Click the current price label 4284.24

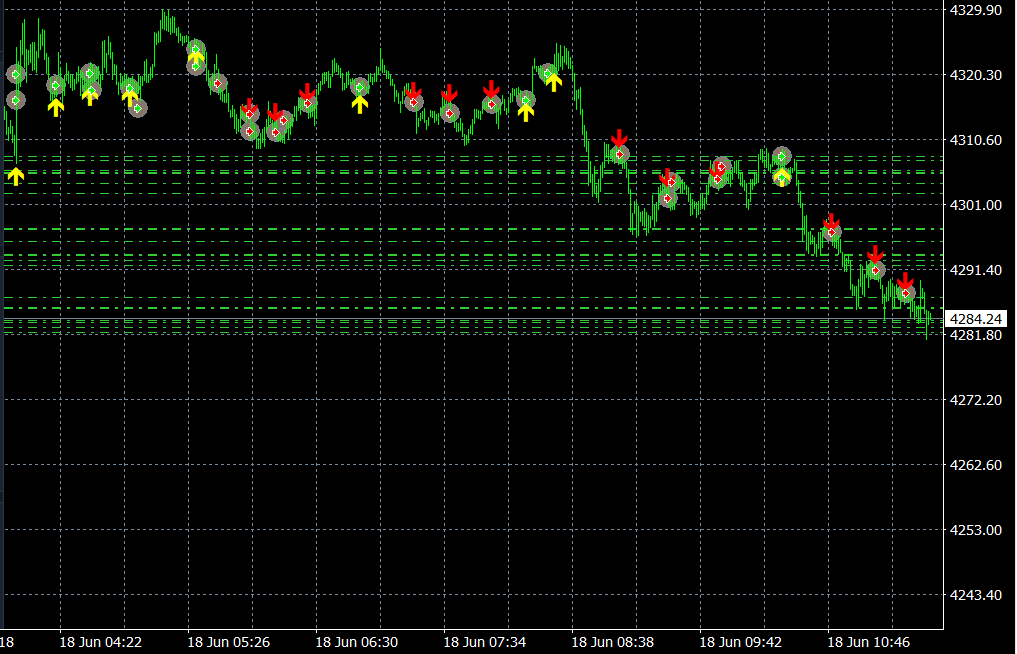point(976,319)
